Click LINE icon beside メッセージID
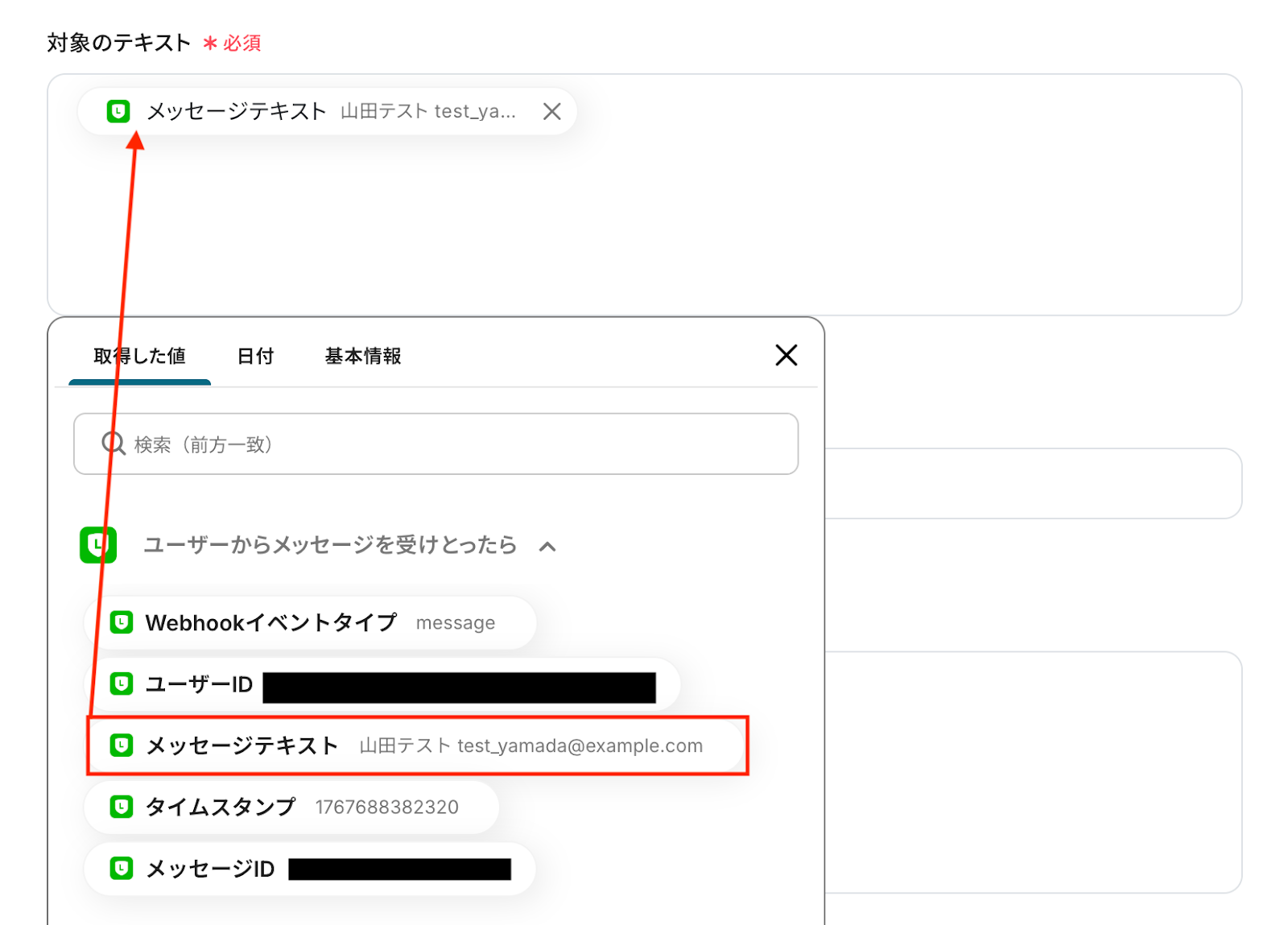Viewport: 1288px width, 925px height. (122, 869)
